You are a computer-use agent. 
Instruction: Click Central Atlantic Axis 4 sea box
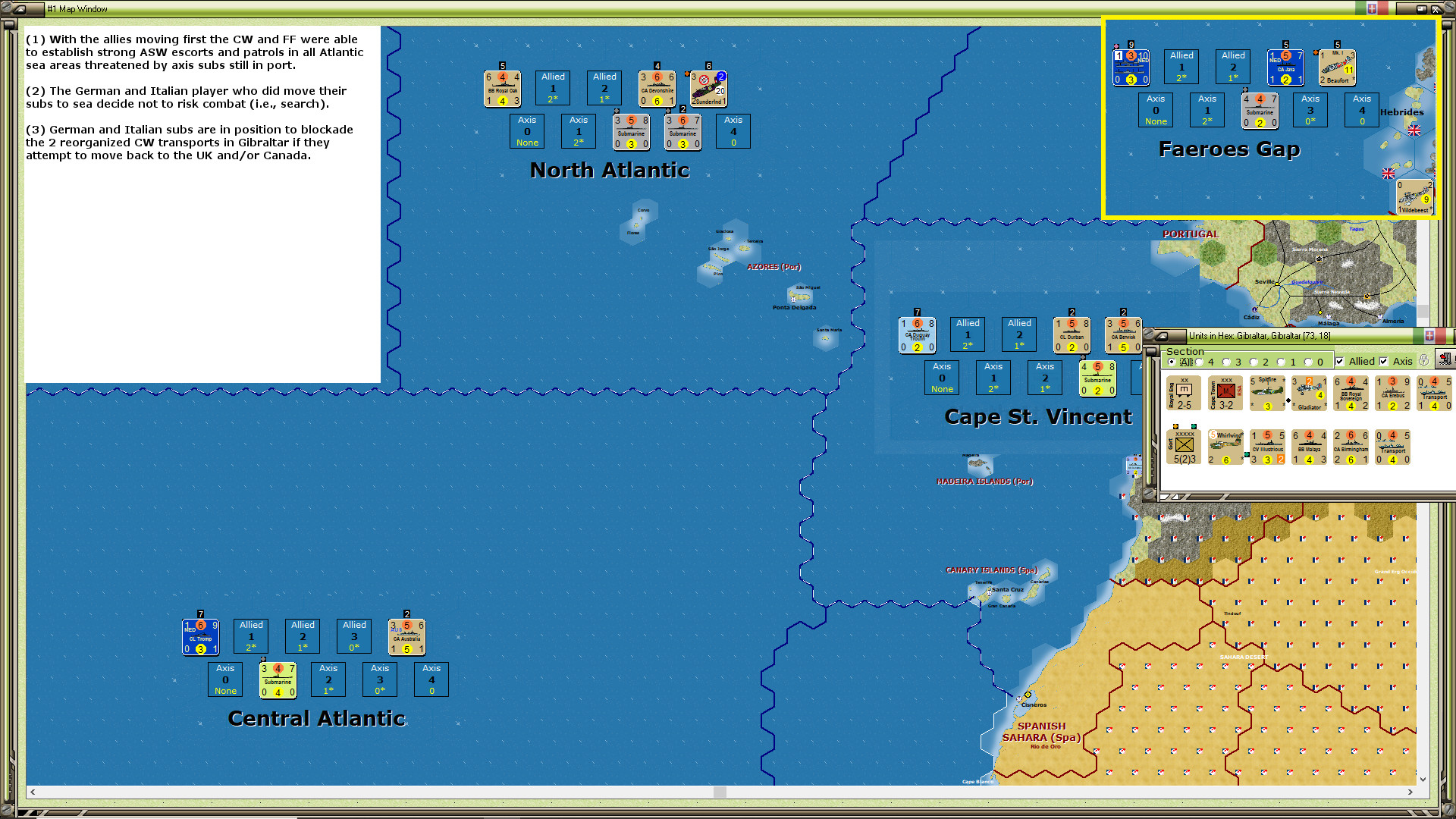[431, 679]
